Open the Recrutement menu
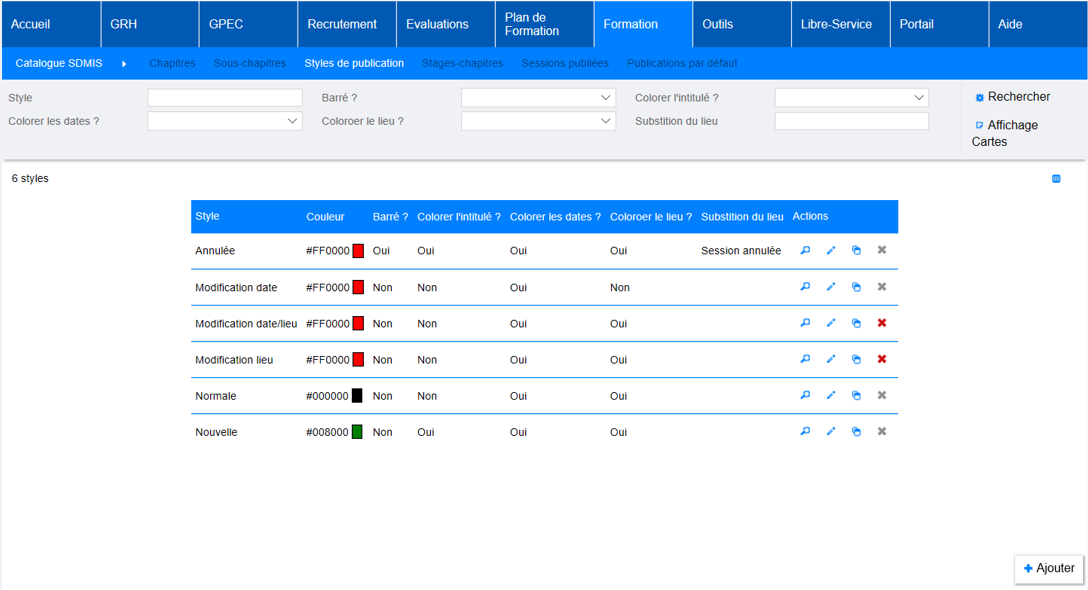Viewport: 1088px width, 590px height. pos(342,24)
